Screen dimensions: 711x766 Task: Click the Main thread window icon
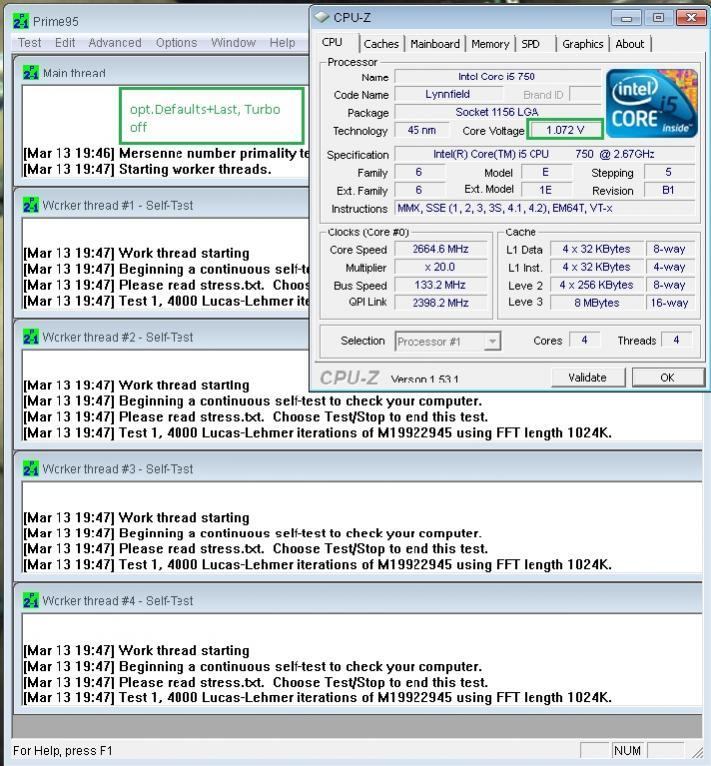pyautogui.click(x=30, y=73)
